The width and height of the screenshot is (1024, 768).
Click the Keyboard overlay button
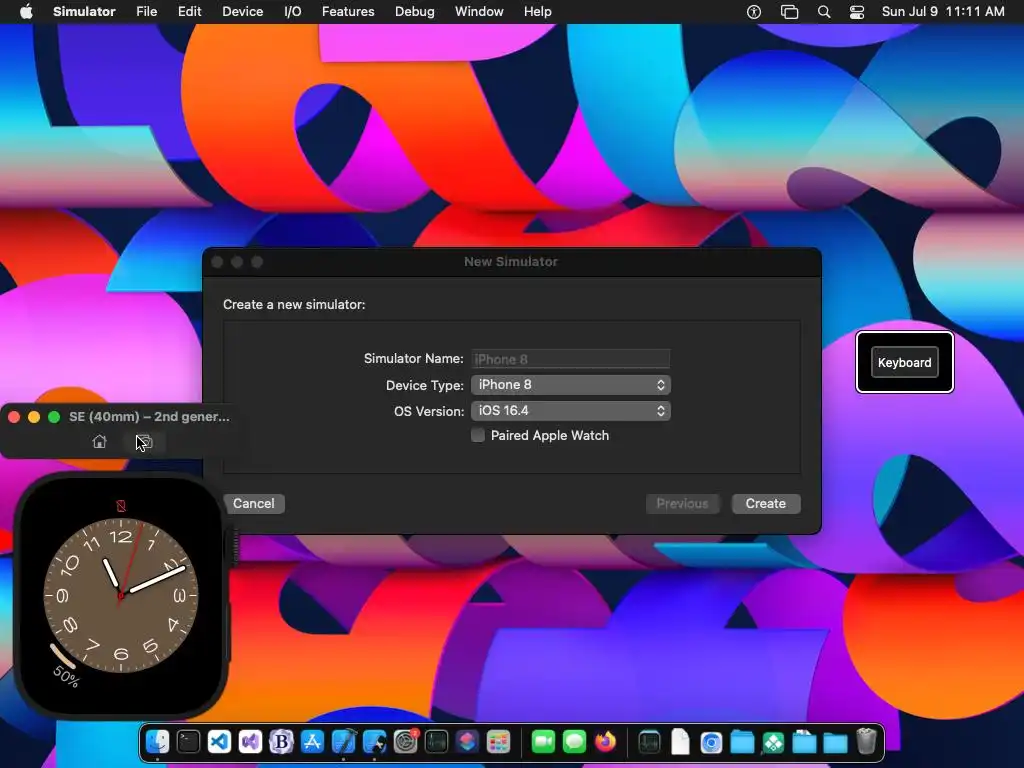click(904, 362)
